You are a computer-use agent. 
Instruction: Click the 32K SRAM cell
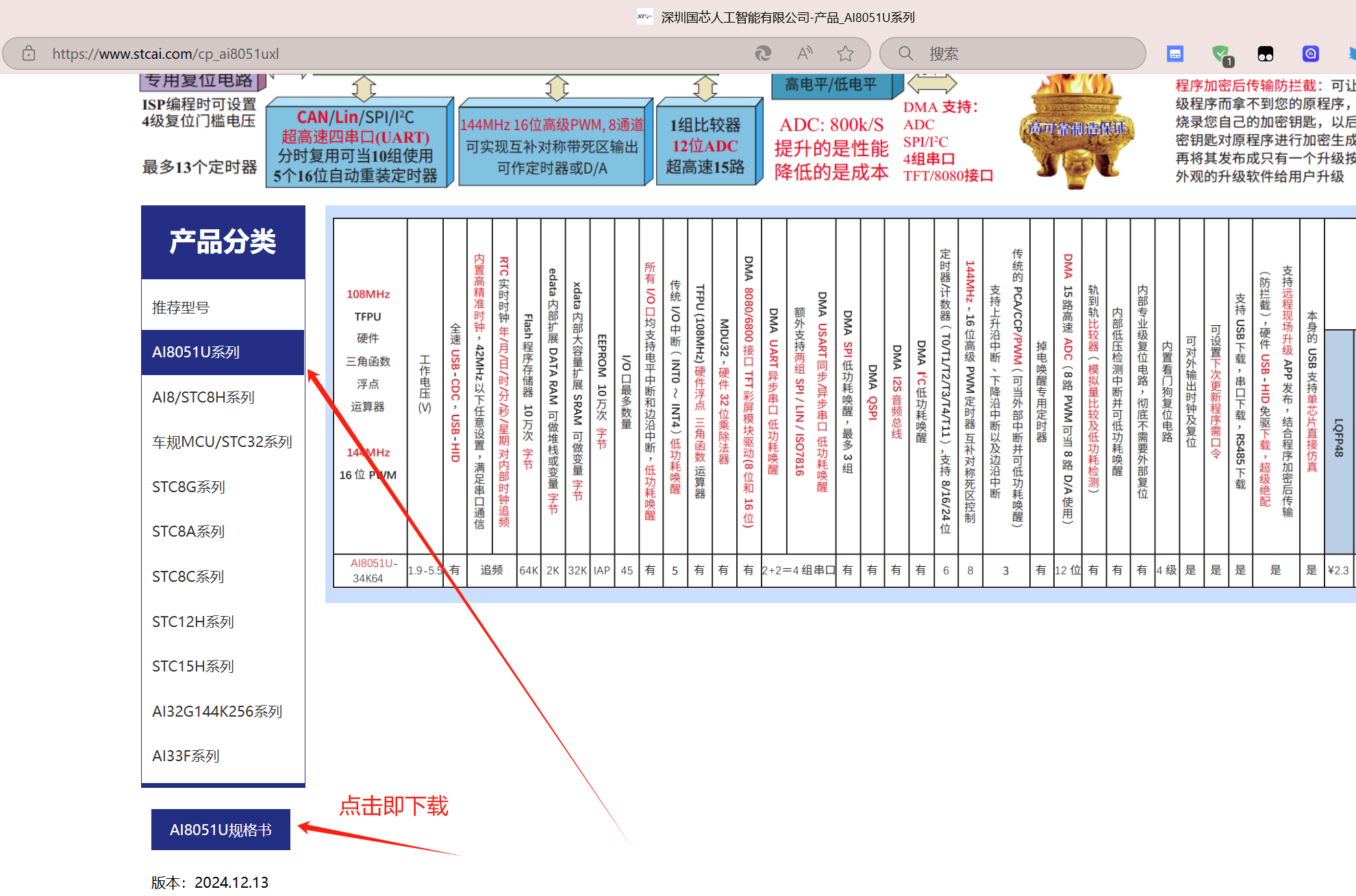(x=577, y=570)
